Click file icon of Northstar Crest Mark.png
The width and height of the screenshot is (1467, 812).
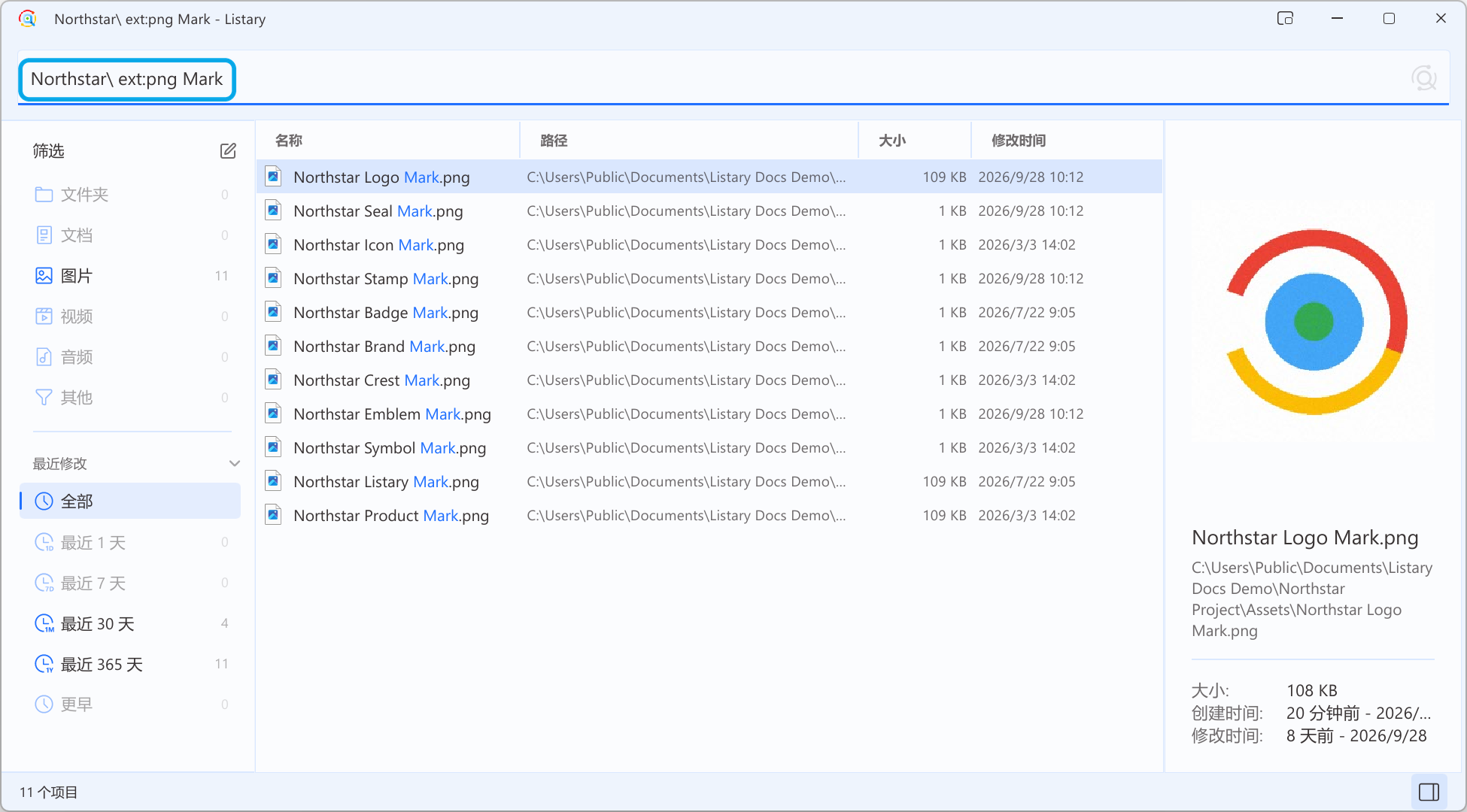pyautogui.click(x=274, y=380)
